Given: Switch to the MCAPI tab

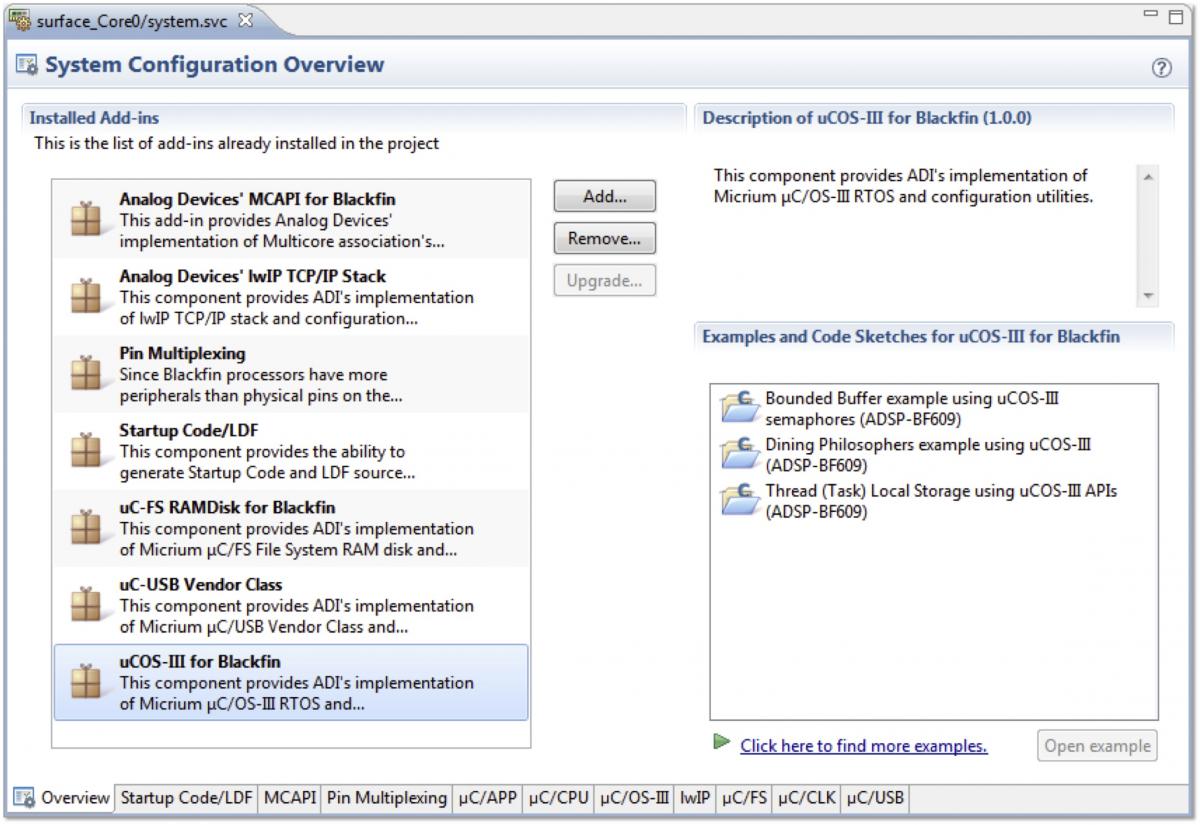Looking at the screenshot, I should point(290,797).
